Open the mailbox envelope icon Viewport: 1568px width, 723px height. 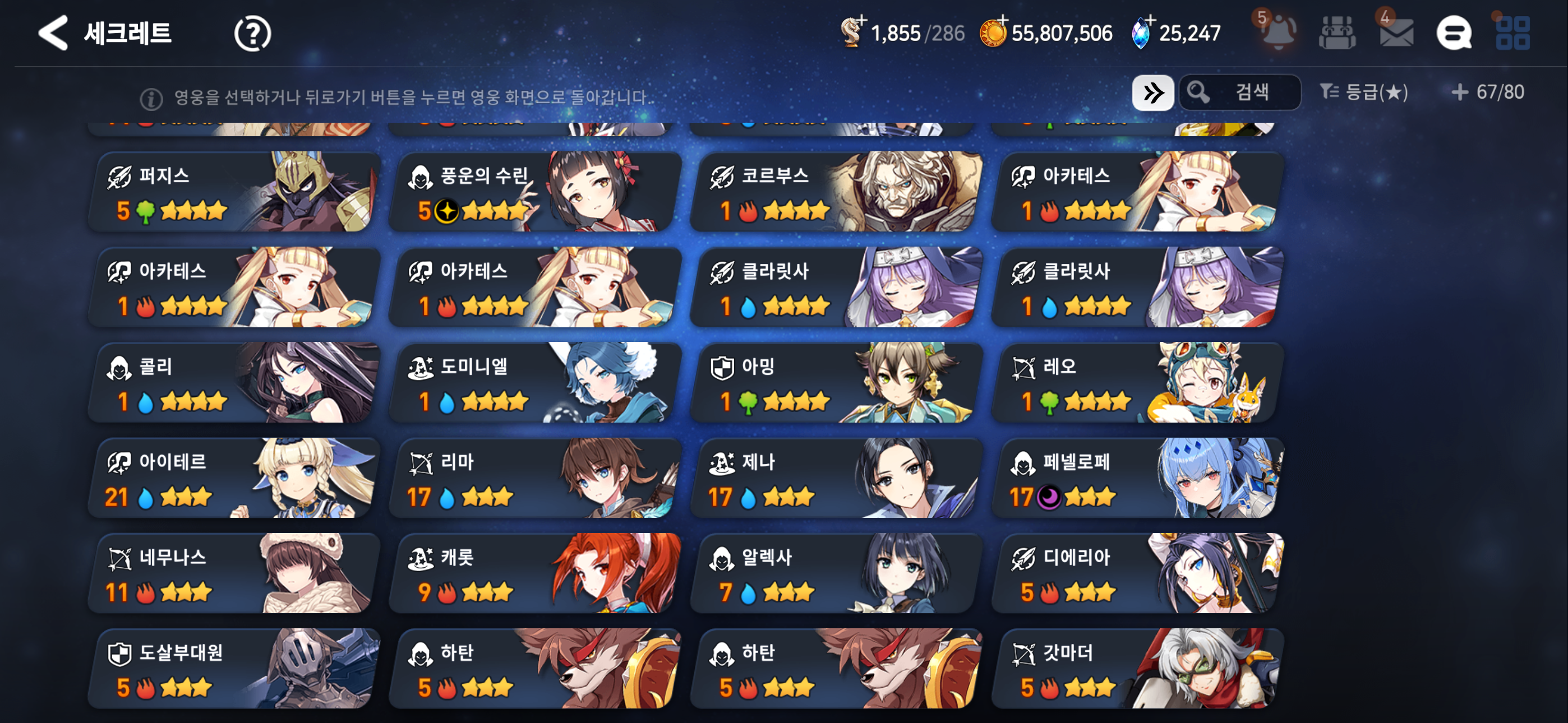pos(1396,33)
